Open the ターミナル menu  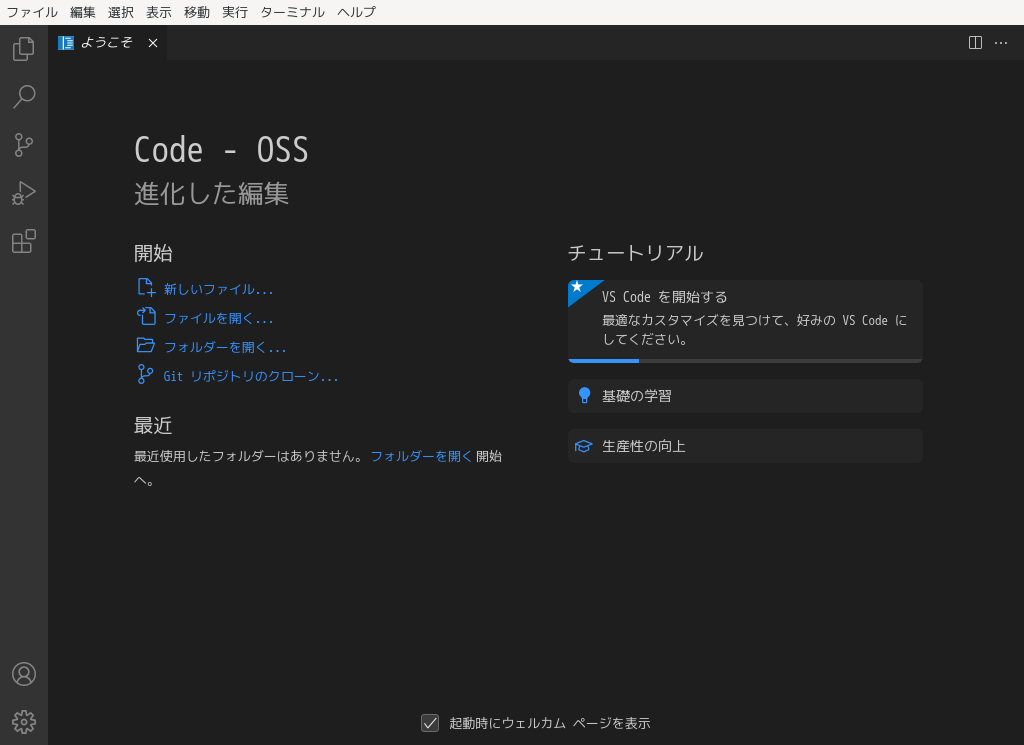pyautogui.click(x=293, y=12)
